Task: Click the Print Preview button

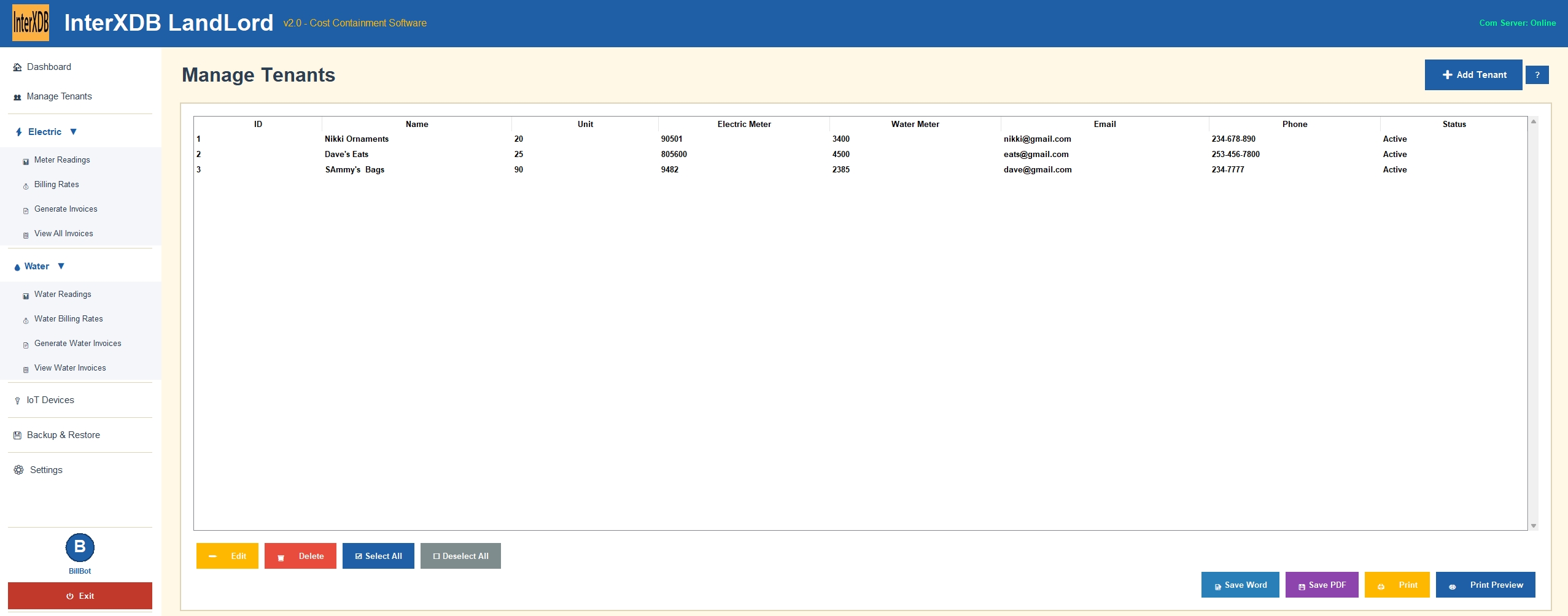Action: point(1486,585)
